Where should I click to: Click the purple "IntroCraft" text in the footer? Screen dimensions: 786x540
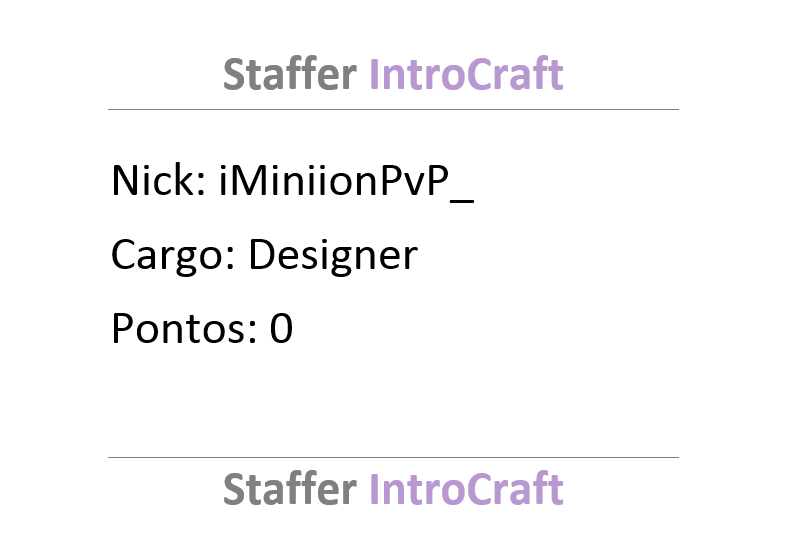(466, 488)
